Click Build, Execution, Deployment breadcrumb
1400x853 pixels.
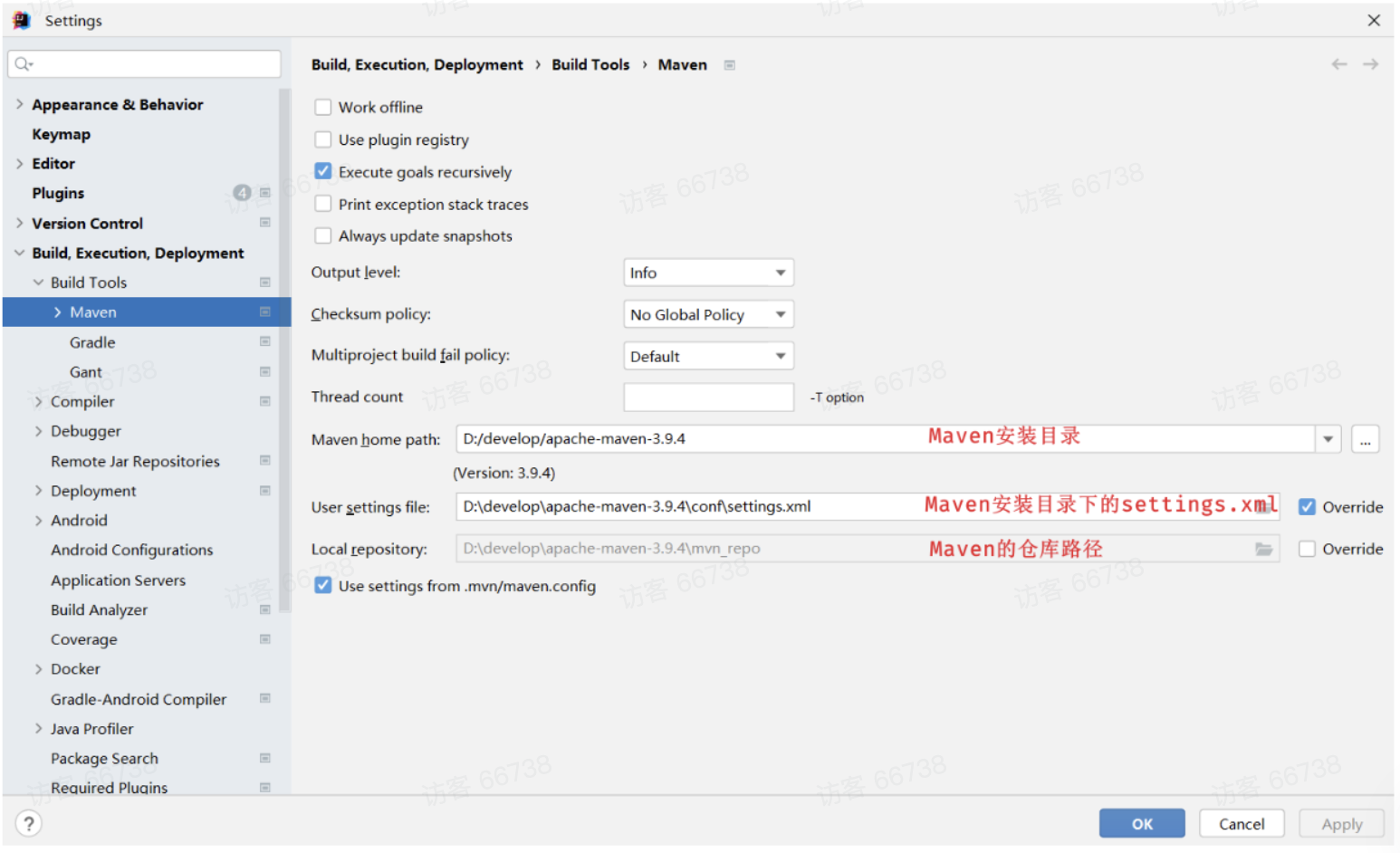click(x=417, y=64)
